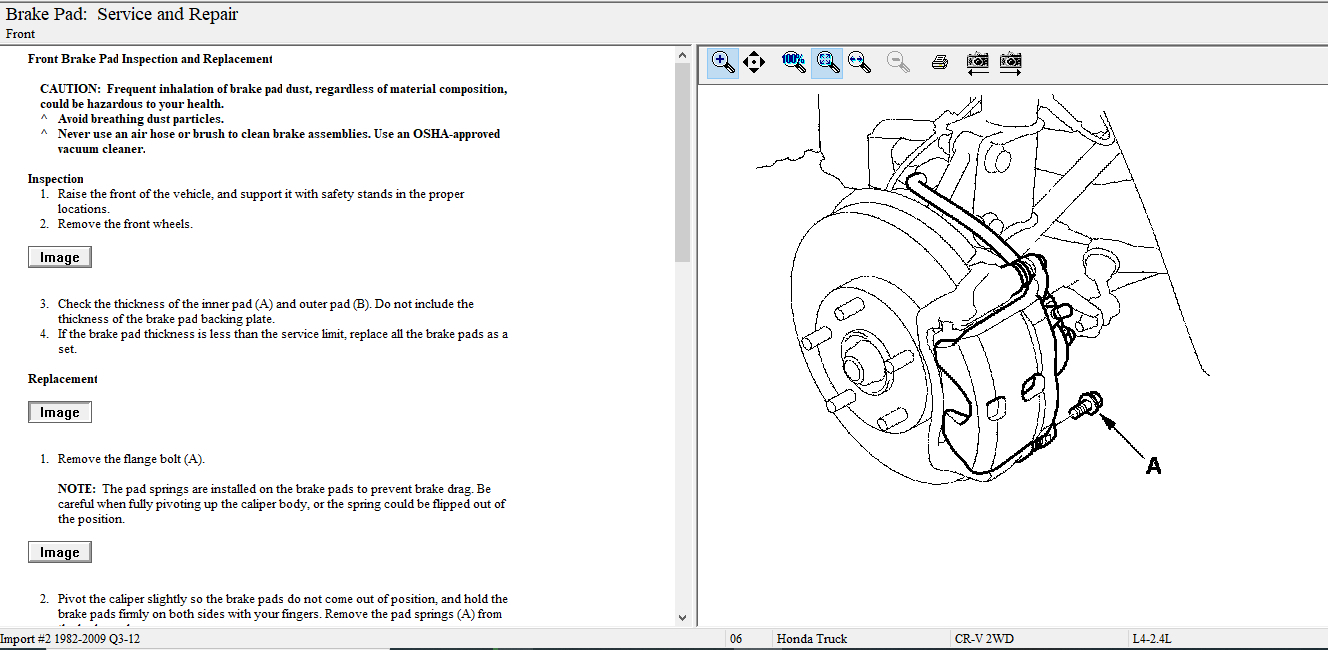Reset diagram zoom to 100%
The height and width of the screenshot is (650, 1328).
793,62
